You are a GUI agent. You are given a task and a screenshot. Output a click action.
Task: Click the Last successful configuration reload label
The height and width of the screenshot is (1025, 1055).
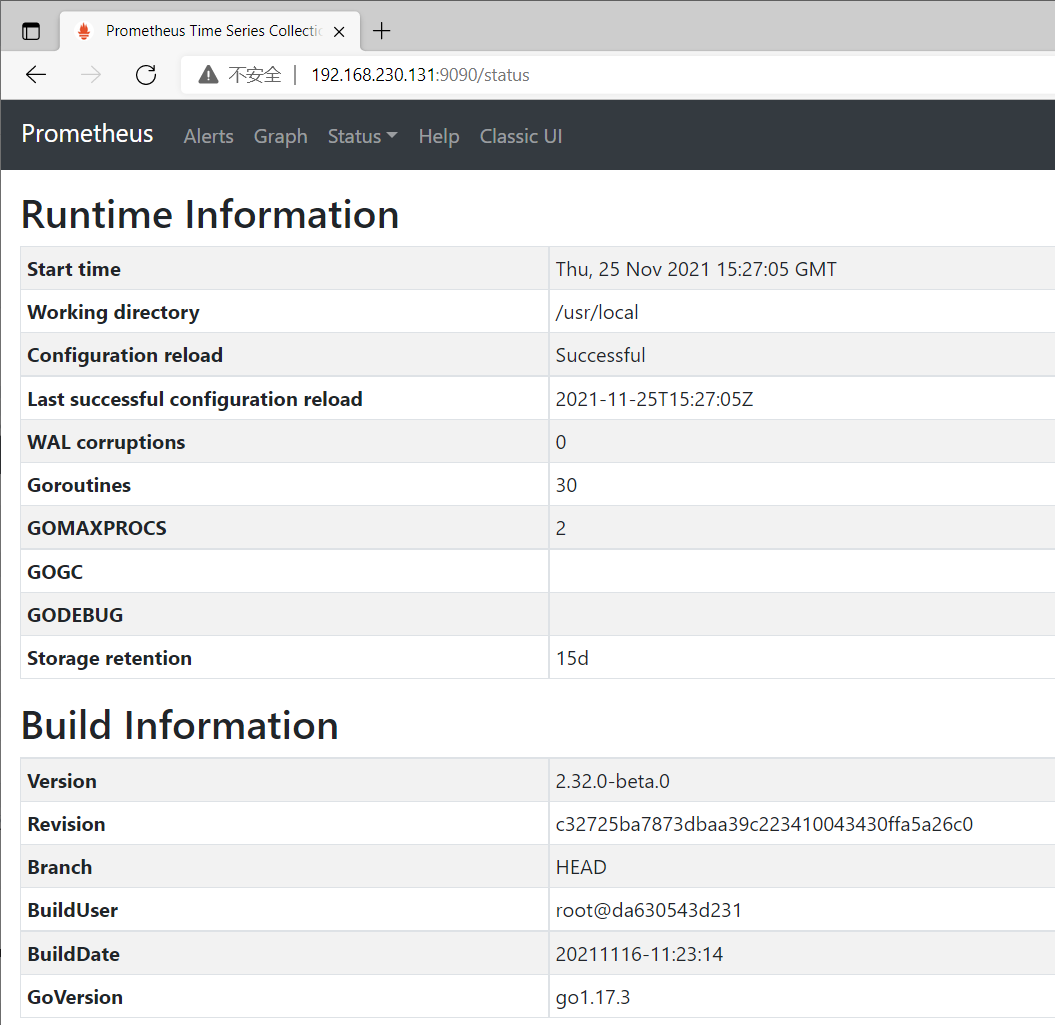195,399
